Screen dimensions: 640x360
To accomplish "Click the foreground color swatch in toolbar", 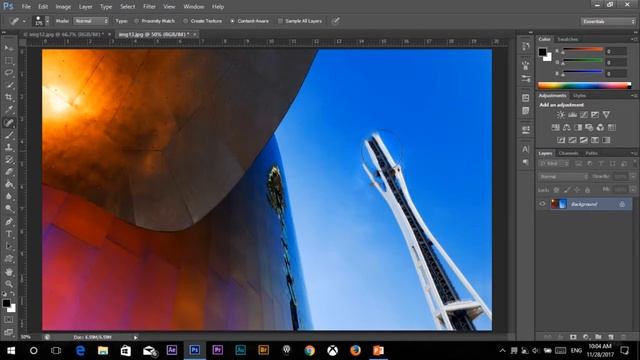I will [6, 303].
